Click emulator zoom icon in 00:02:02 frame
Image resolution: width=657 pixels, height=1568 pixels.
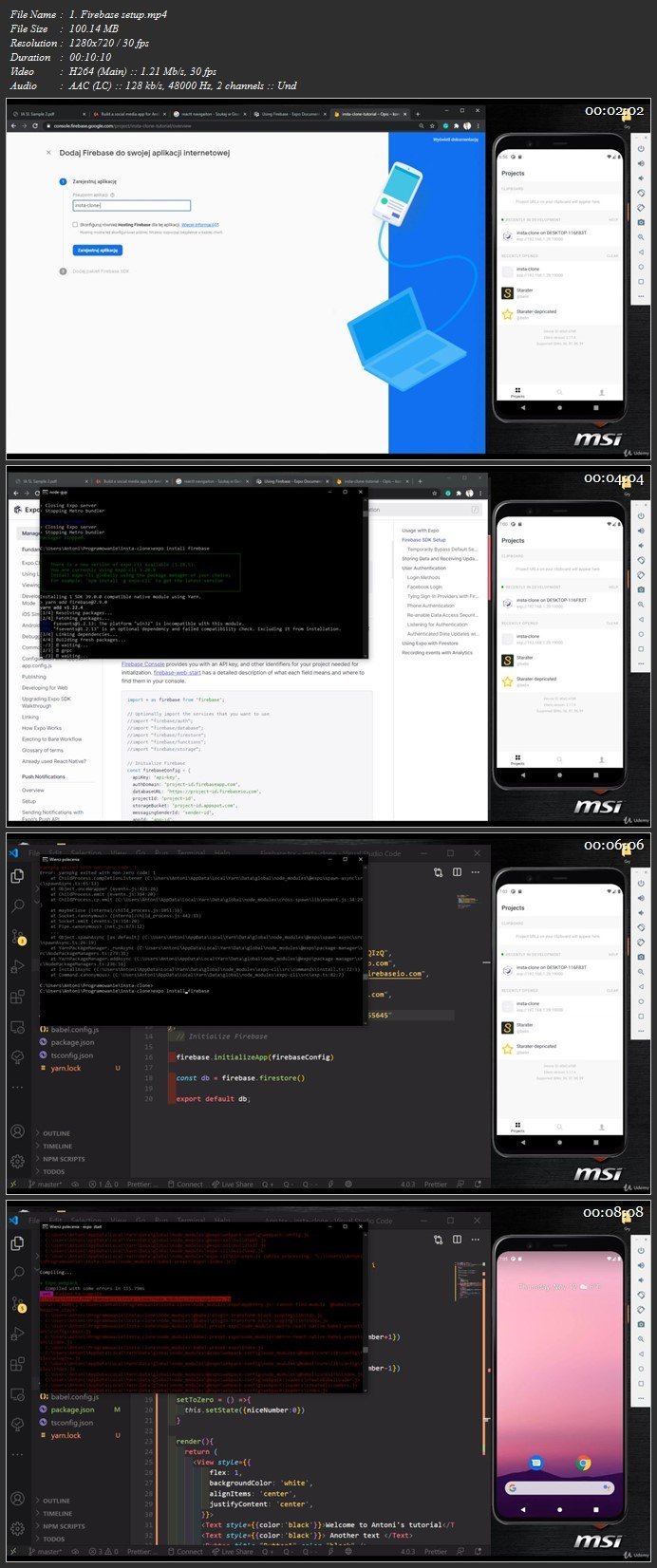pos(642,236)
